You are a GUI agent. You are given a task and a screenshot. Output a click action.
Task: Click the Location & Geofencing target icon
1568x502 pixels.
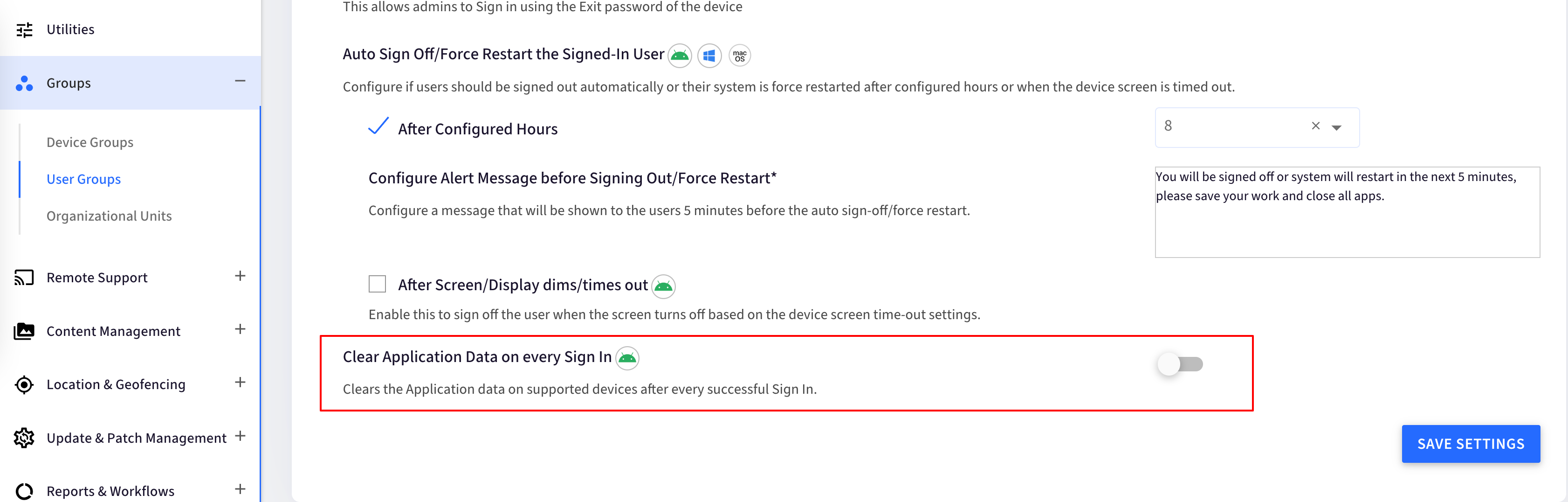[x=24, y=384]
